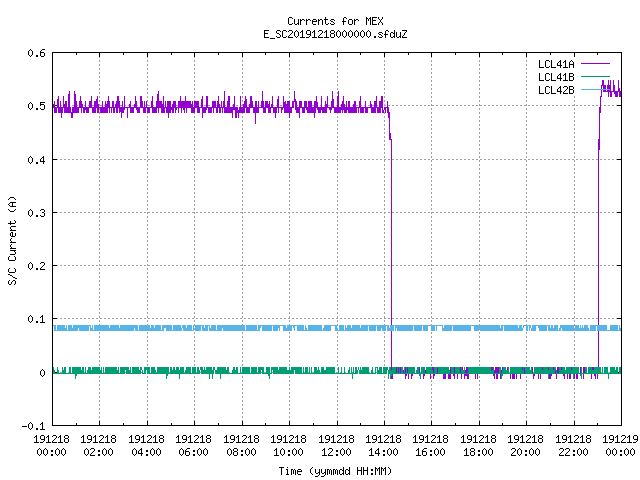Click the filename 'E_SC20191218000000.sfduZ'
This screenshot has width=640, height=480.
point(335,34)
